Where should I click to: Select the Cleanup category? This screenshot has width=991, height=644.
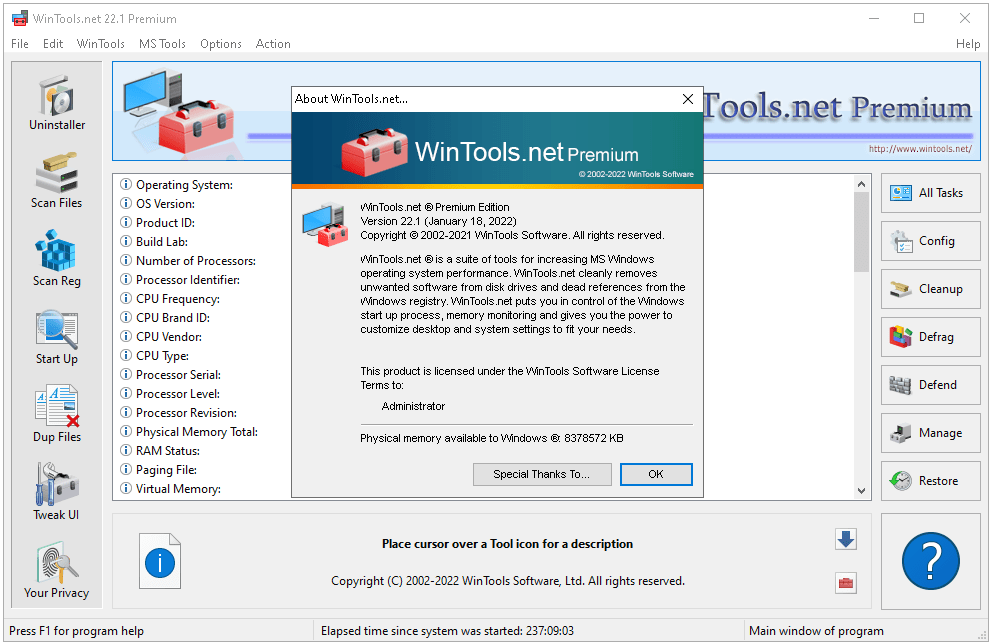point(930,289)
